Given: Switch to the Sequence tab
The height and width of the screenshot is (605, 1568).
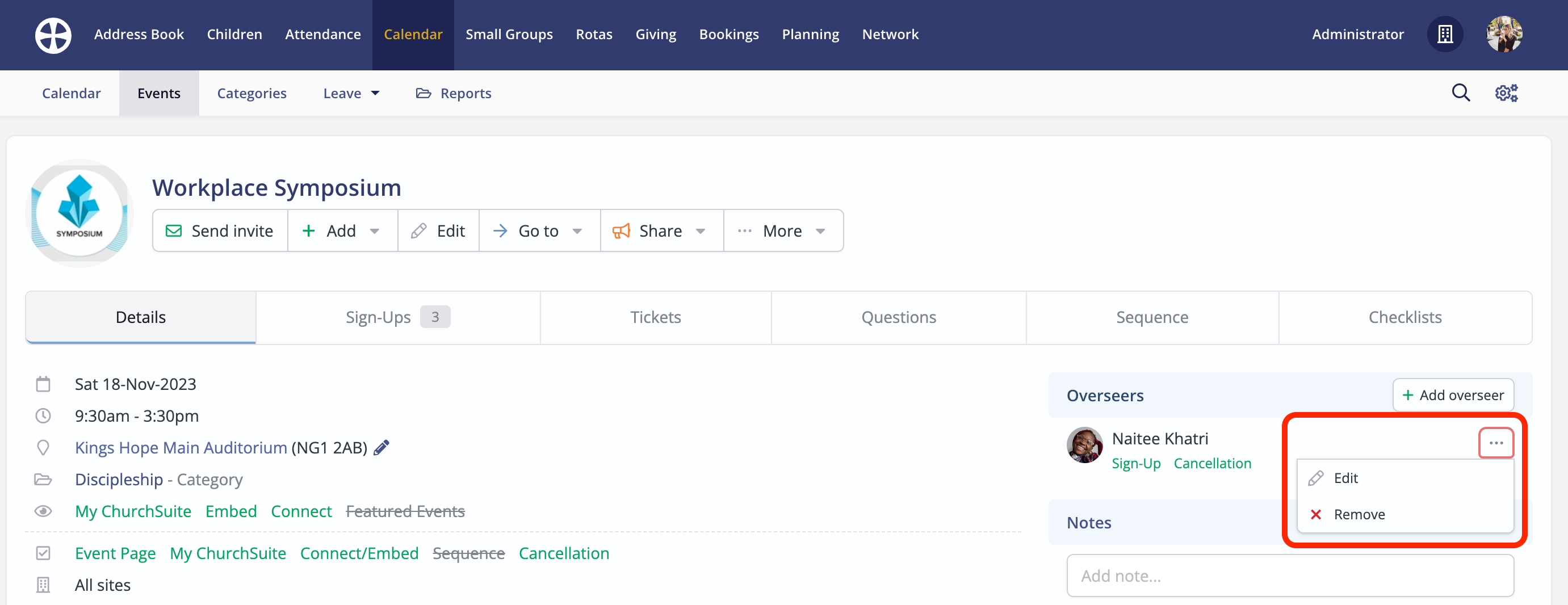Looking at the screenshot, I should [1152, 317].
